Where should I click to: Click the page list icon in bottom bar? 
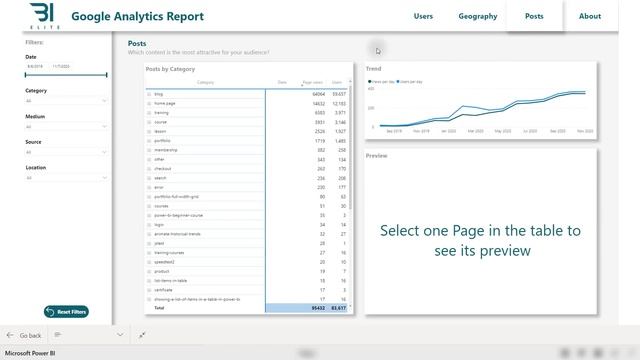coord(58,335)
